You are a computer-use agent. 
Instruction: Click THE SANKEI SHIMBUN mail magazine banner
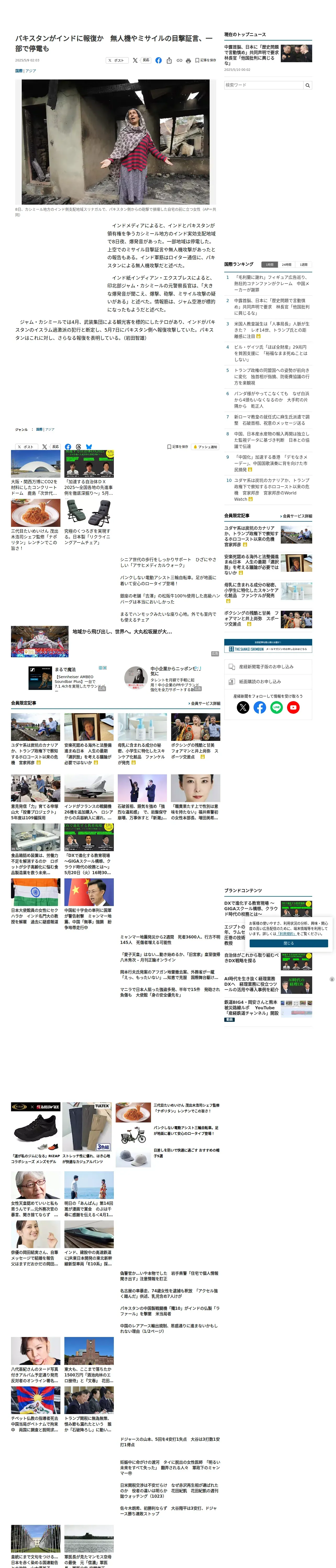click(x=268, y=646)
